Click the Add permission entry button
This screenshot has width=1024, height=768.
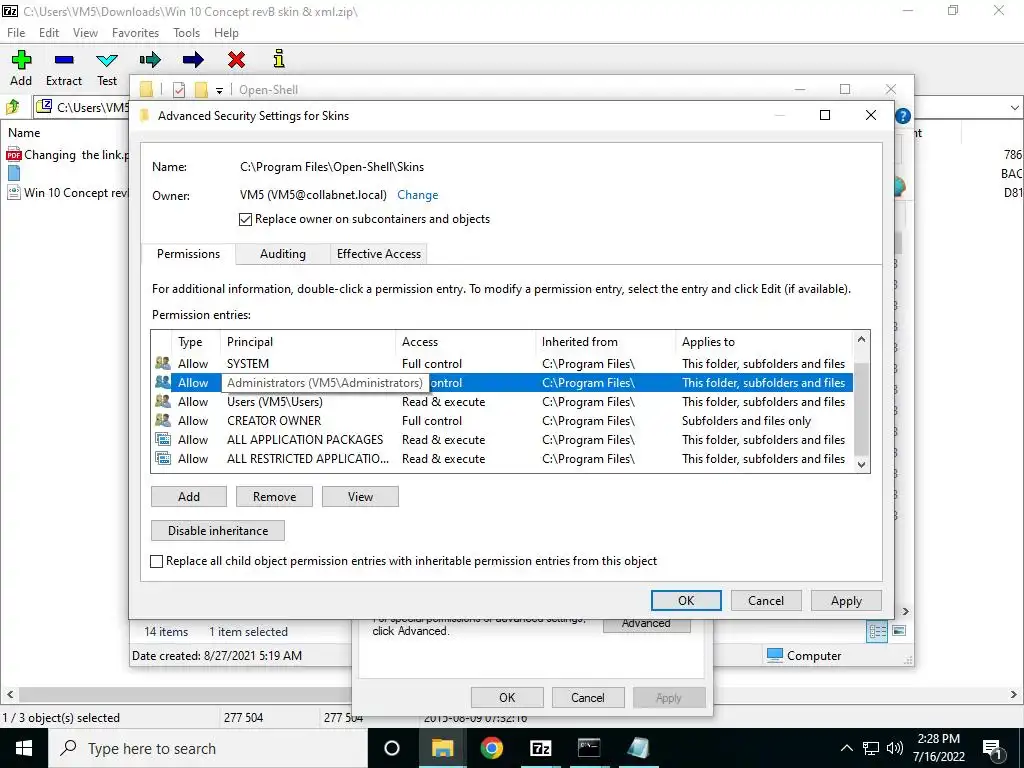[189, 496]
